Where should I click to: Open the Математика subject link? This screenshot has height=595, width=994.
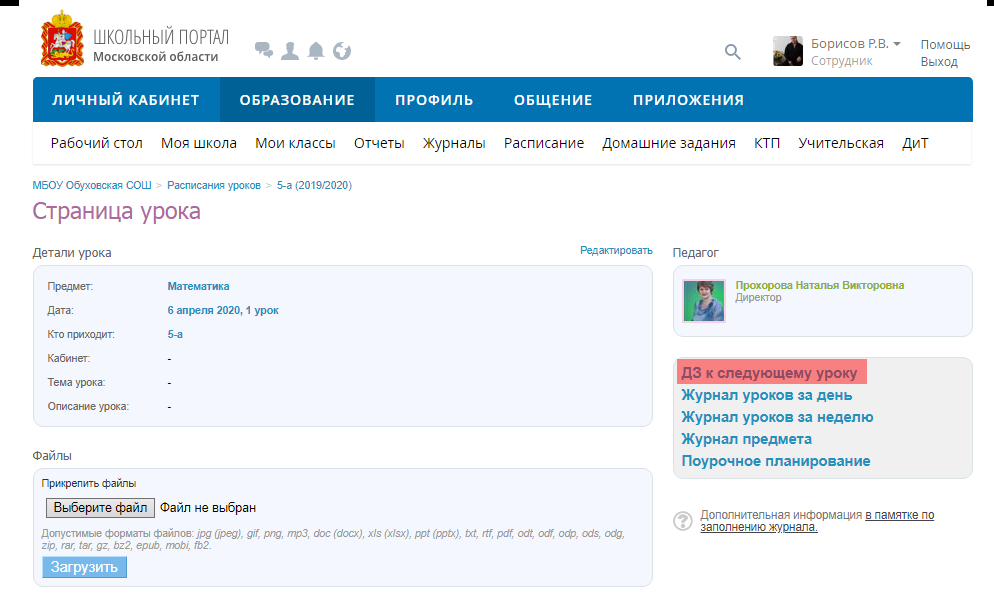[x=198, y=286]
